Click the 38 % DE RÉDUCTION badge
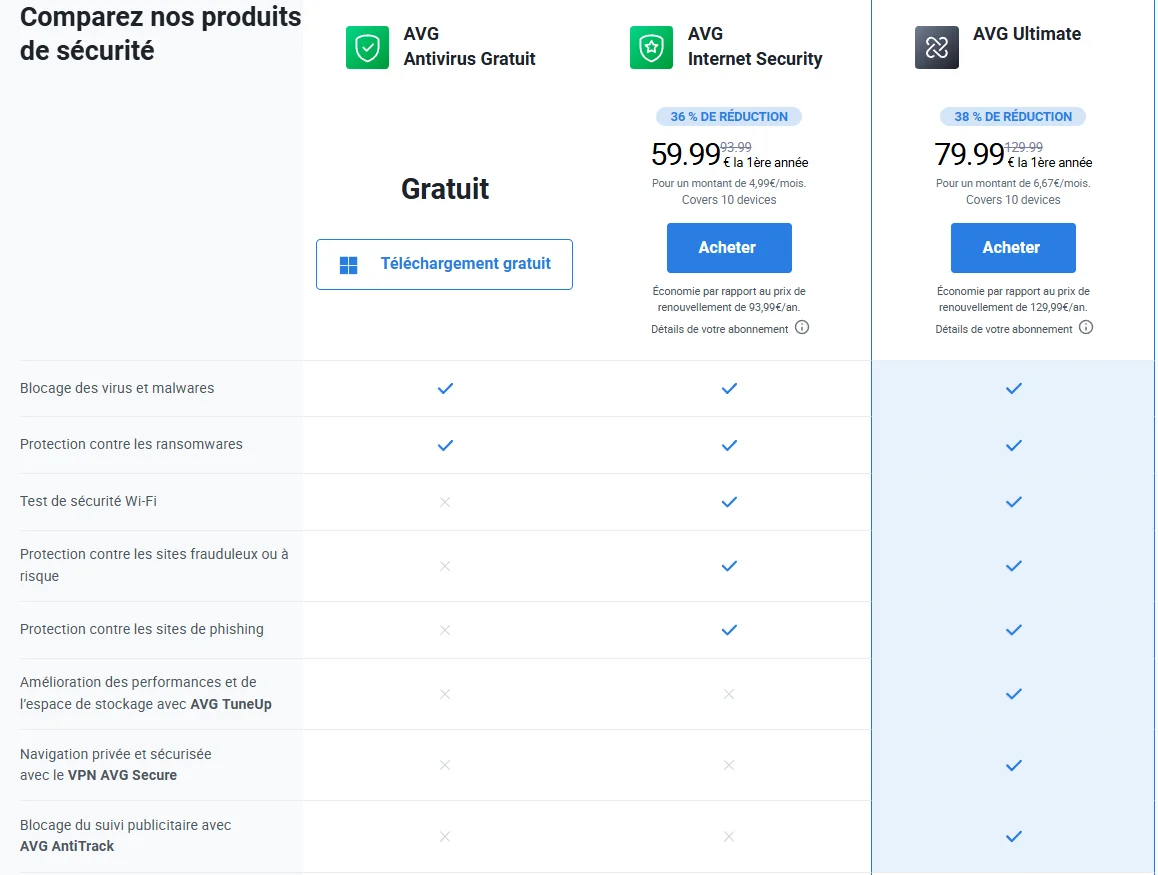The image size is (1158, 875). coord(1013,117)
